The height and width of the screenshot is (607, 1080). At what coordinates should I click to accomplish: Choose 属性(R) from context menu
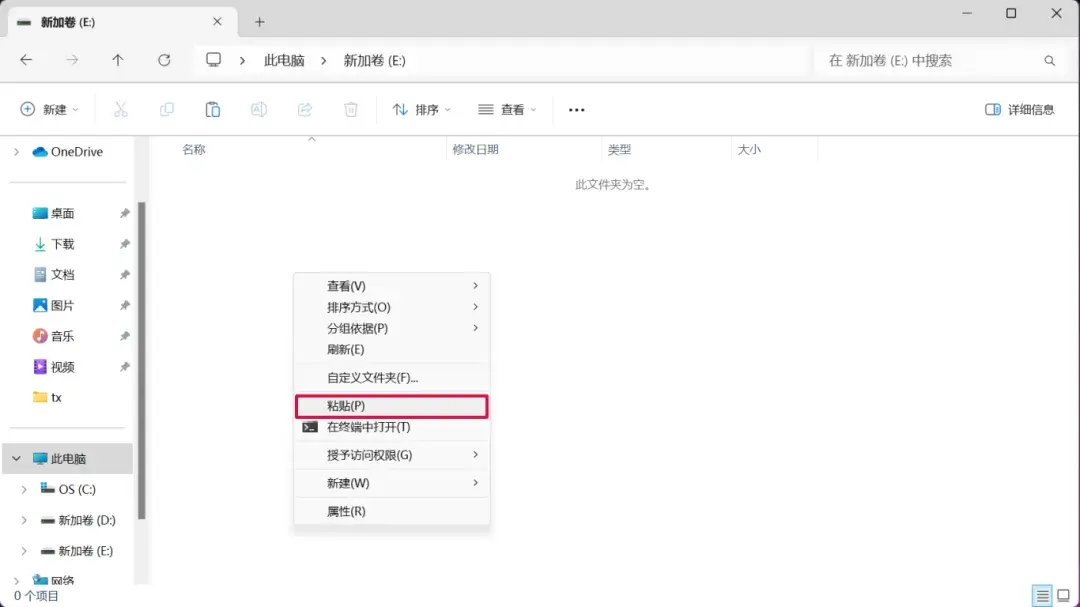pos(392,511)
